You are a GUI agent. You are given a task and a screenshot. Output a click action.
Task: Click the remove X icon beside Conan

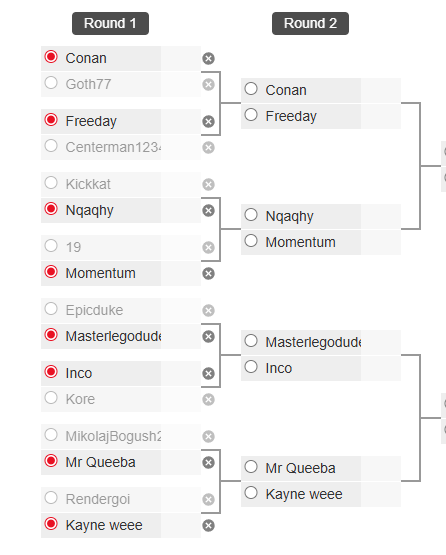tap(208, 58)
